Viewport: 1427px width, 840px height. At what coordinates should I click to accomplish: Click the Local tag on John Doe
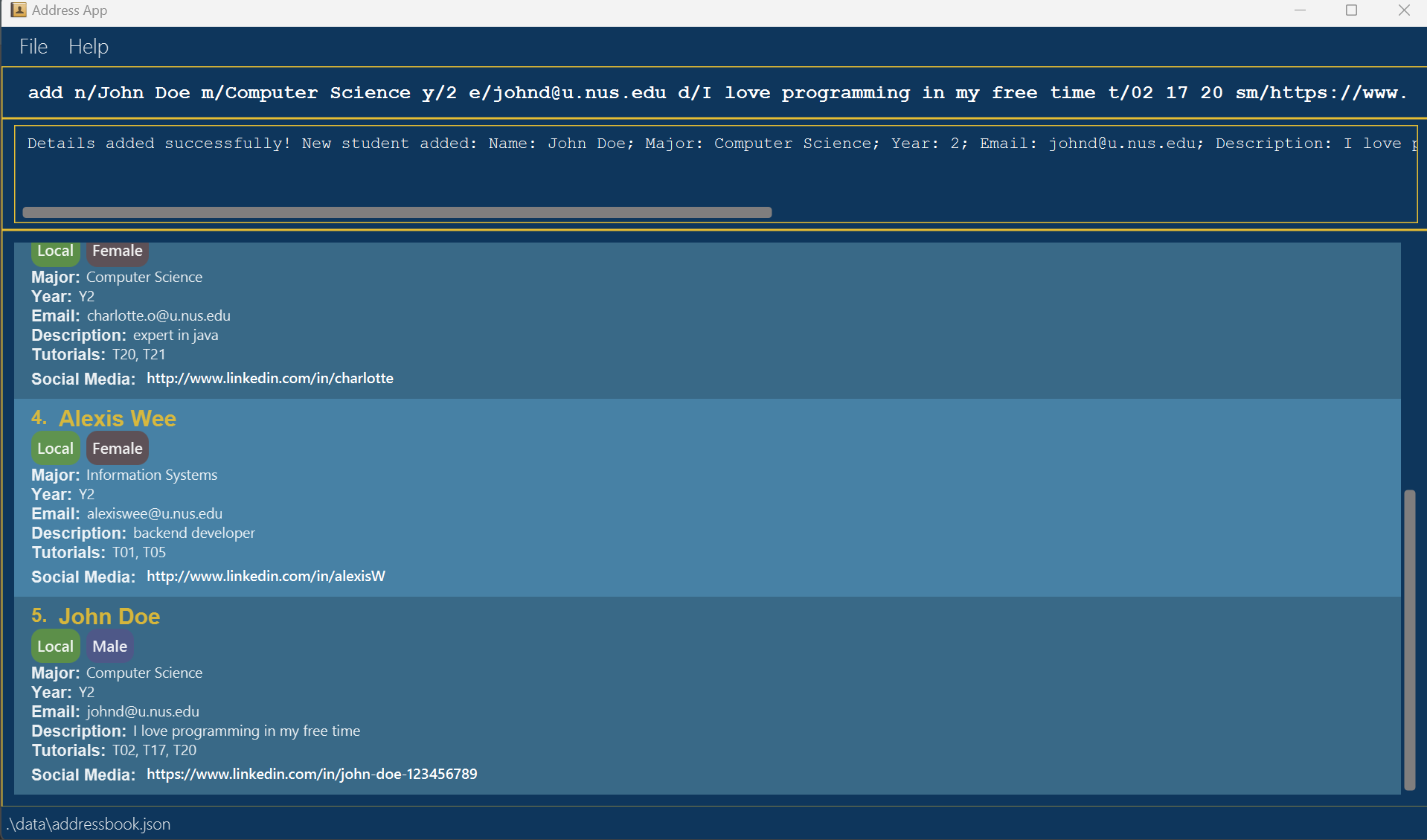point(55,647)
